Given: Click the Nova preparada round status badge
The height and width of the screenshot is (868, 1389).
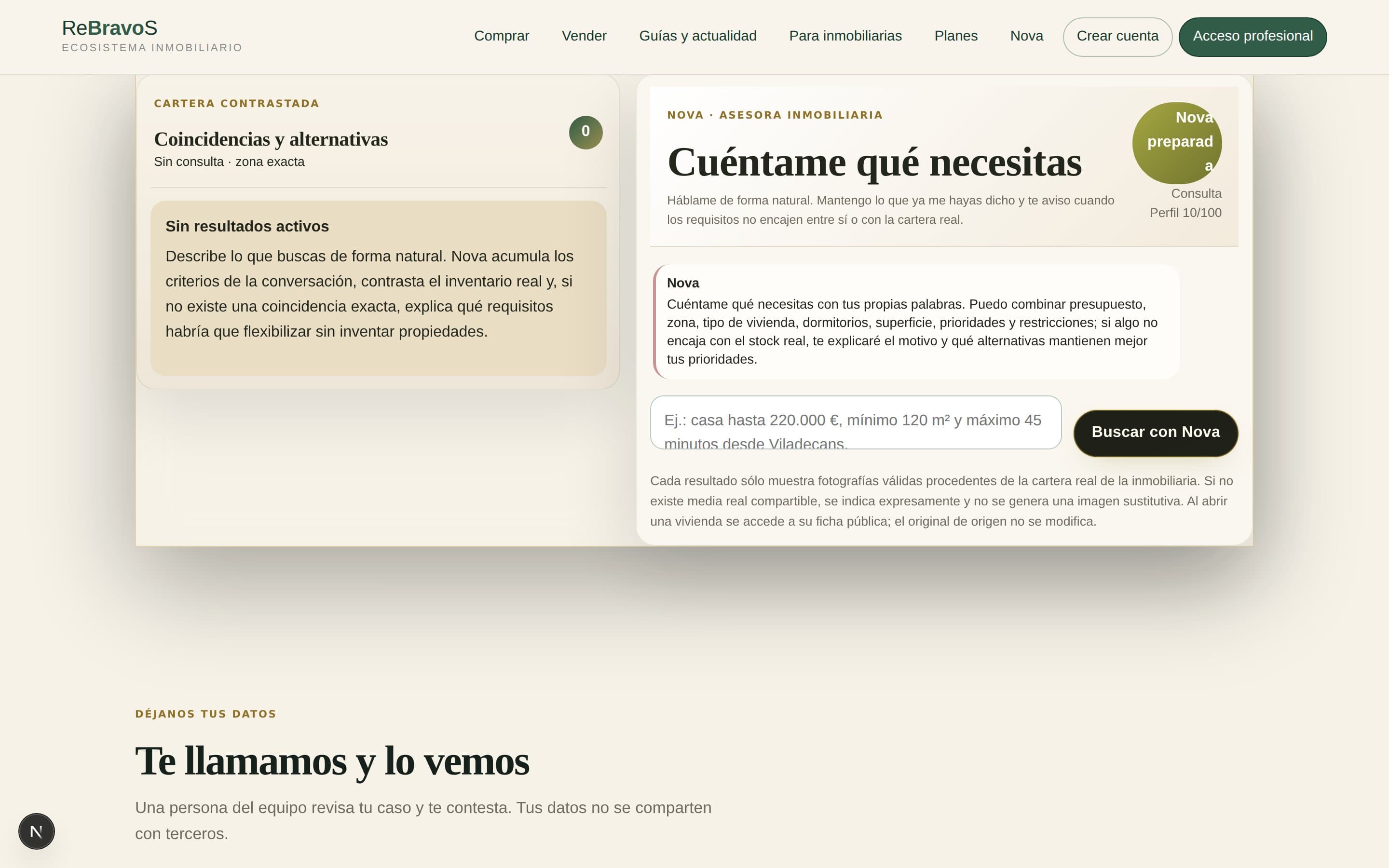Looking at the screenshot, I should click(x=1177, y=142).
